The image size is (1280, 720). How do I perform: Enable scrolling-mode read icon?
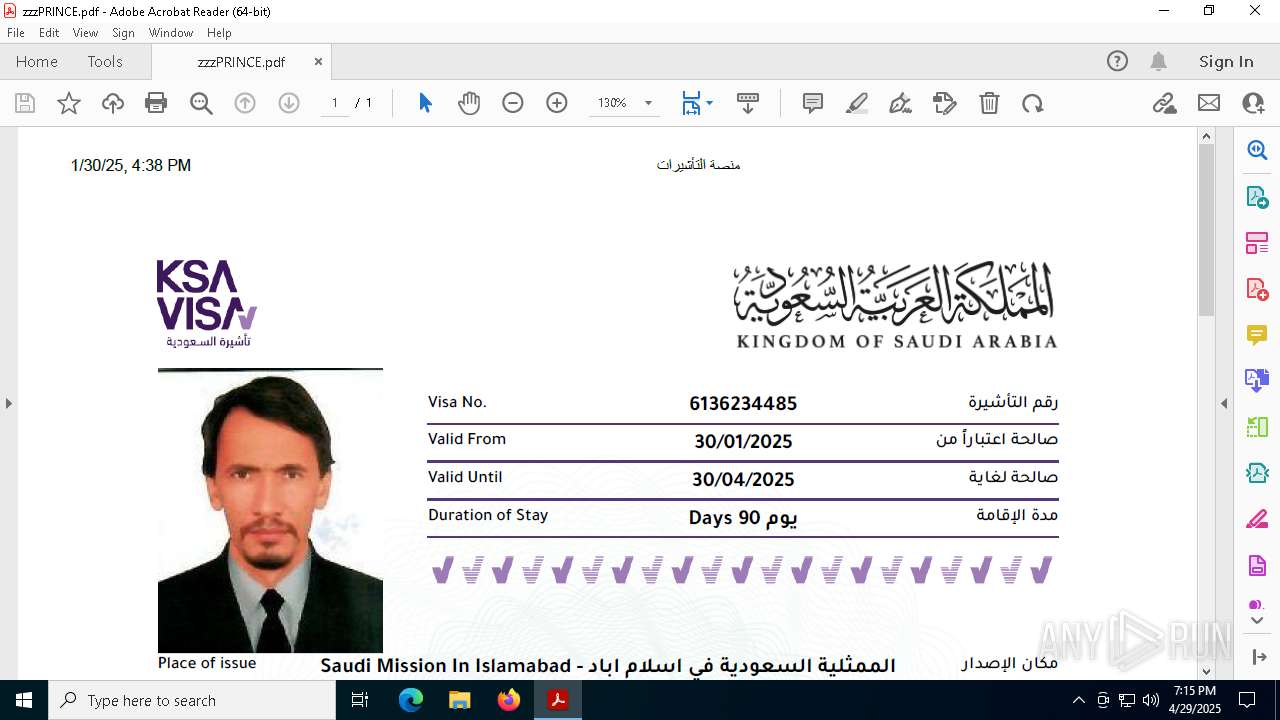point(747,103)
